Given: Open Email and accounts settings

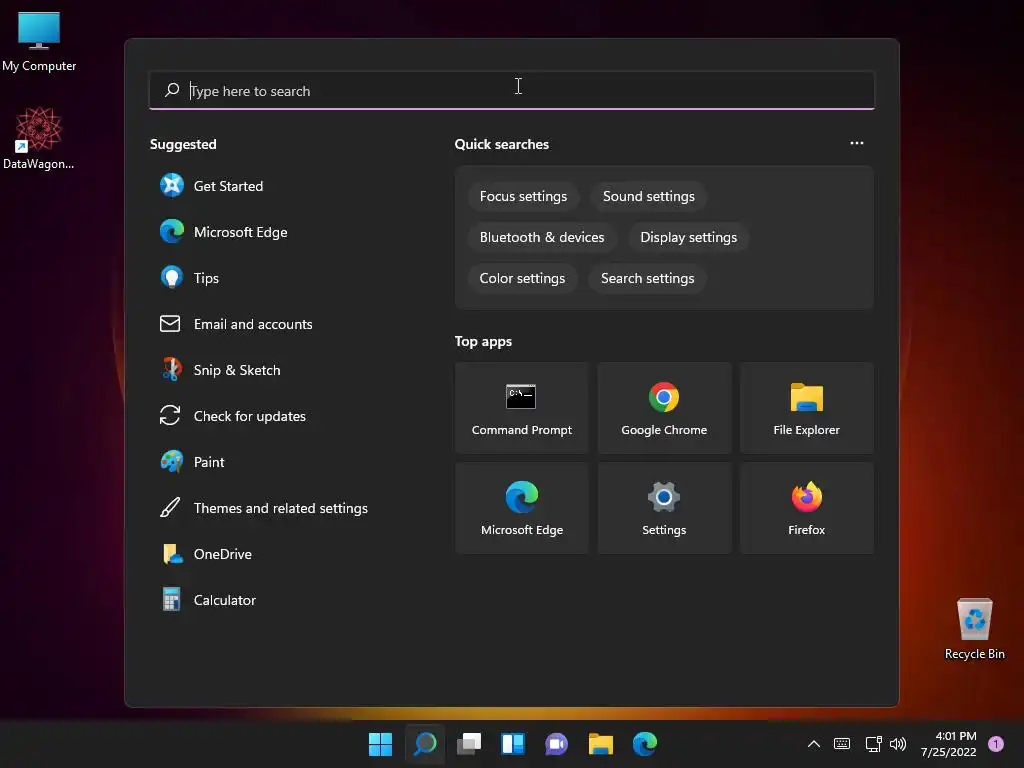Looking at the screenshot, I should (236, 324).
